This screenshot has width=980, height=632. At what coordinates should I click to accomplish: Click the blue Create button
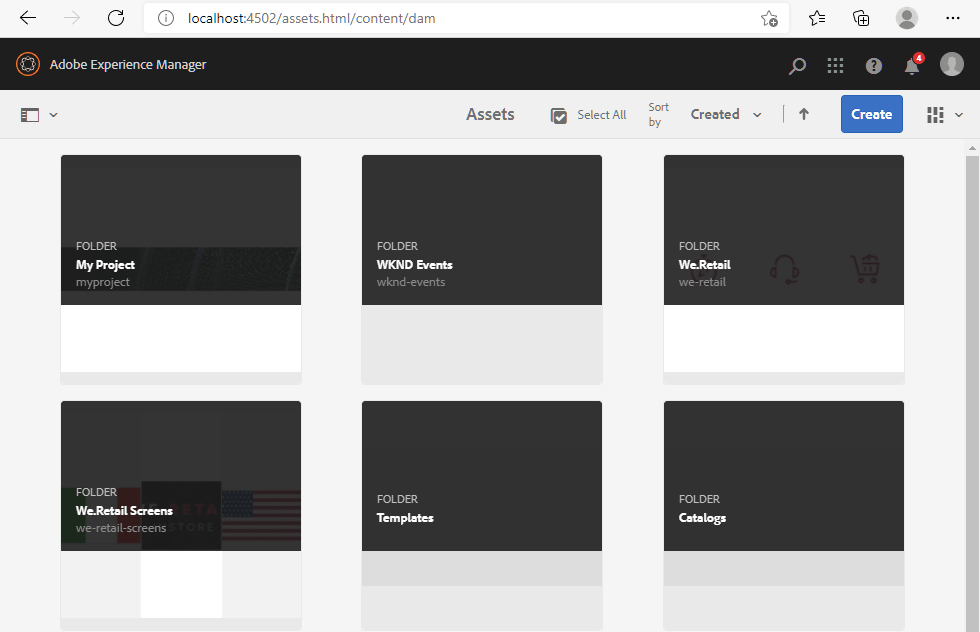(871, 114)
